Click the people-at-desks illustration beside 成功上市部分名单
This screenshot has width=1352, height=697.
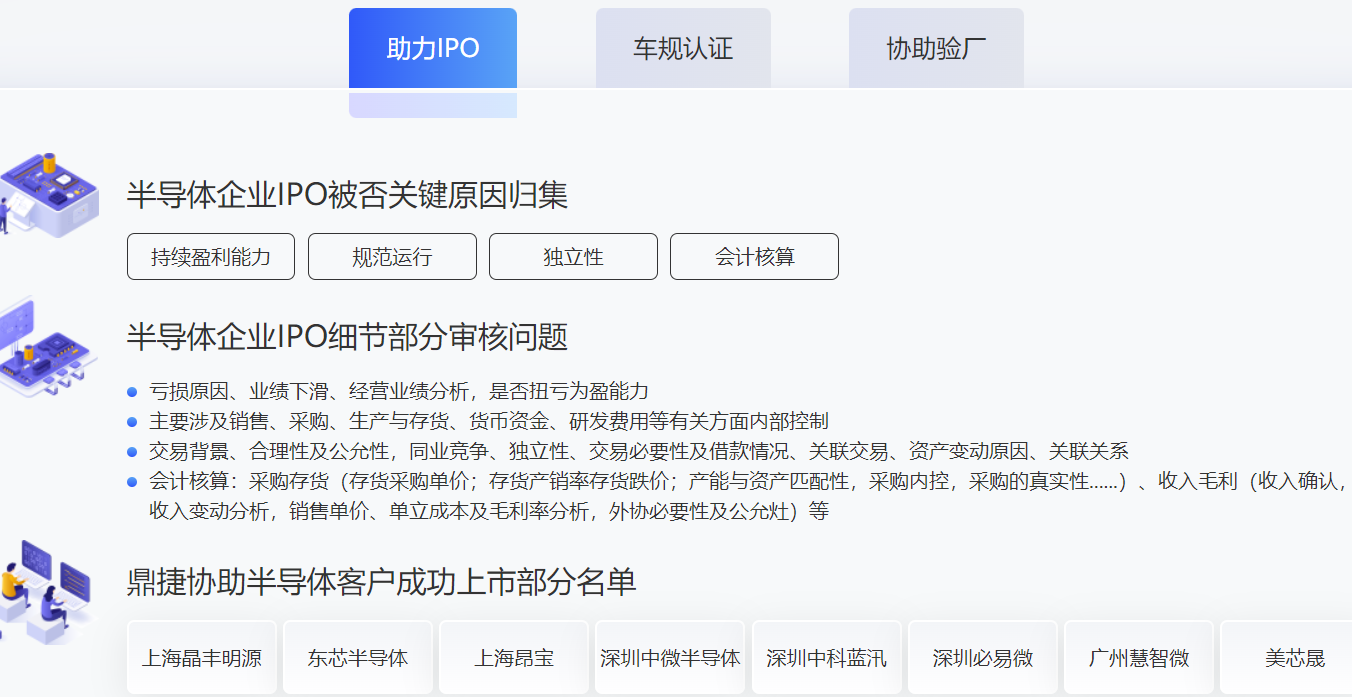point(46,592)
